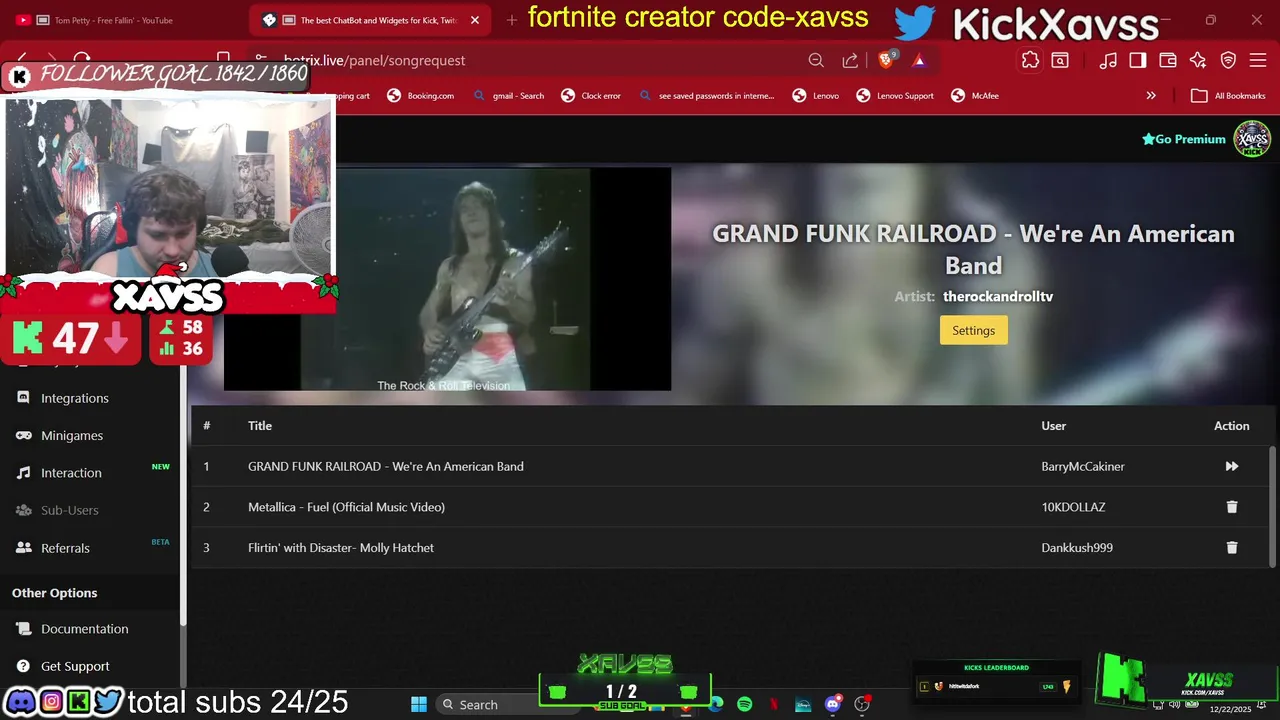Open the saved passwords bookmark
This screenshot has height=720, width=1280.
706,96
